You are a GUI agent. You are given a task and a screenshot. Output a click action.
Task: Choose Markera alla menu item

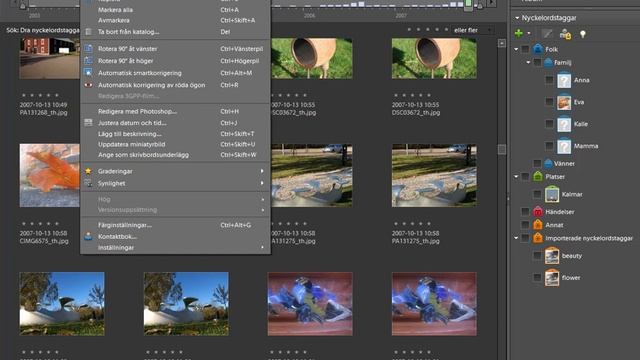(x=176, y=9)
